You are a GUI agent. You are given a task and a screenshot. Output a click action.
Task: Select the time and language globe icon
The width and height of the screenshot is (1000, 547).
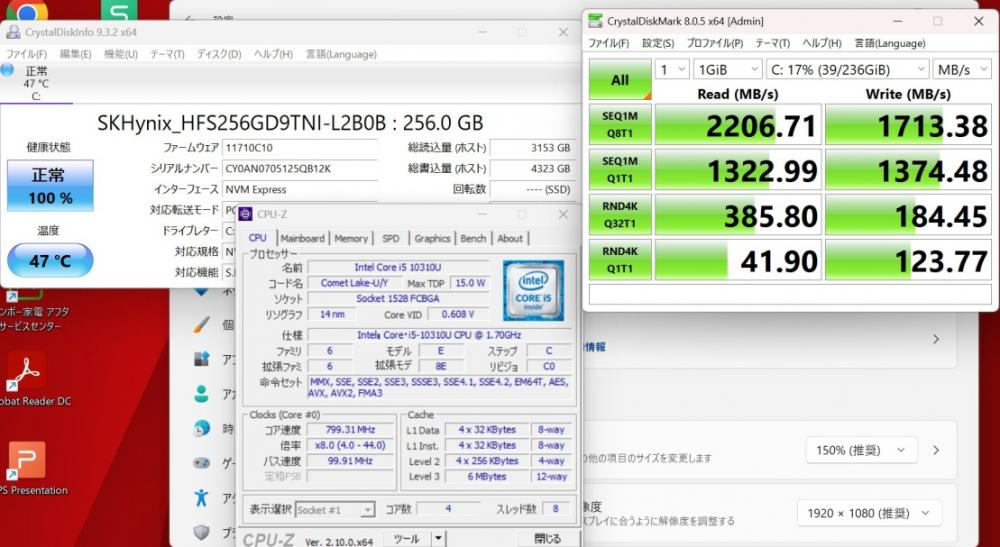(202, 428)
